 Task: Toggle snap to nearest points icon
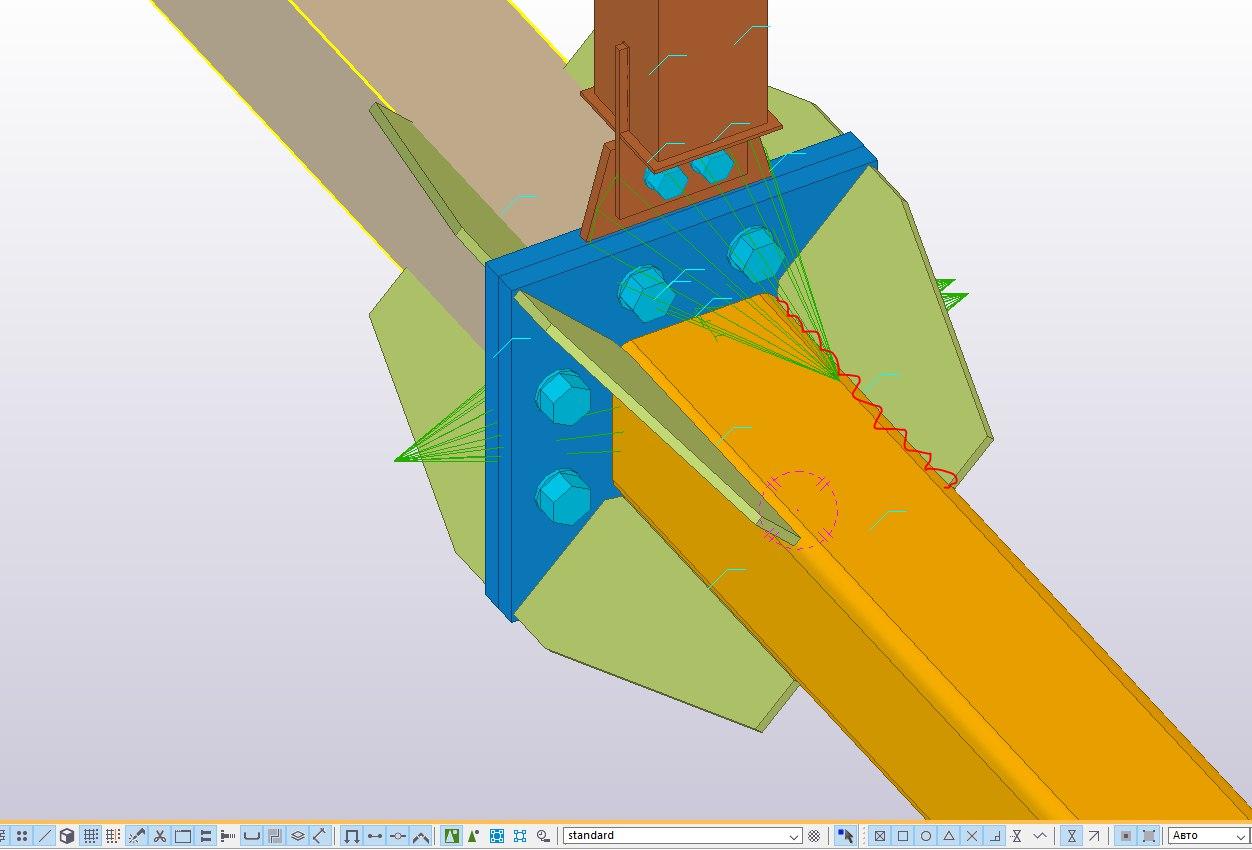point(1040,836)
